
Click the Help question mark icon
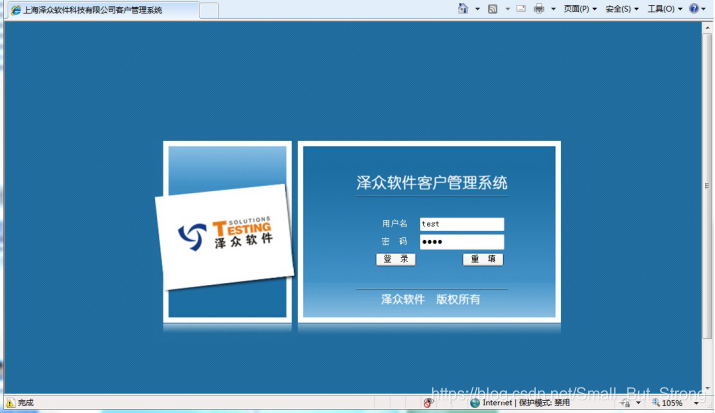pyautogui.click(x=694, y=8)
